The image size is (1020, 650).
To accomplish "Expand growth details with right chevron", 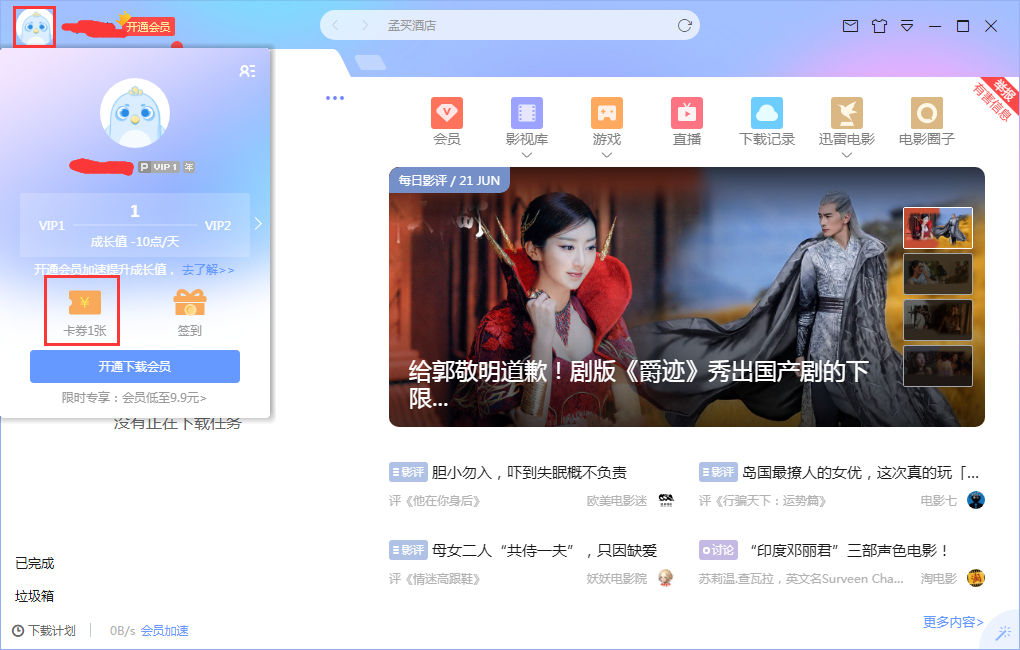I will (258, 224).
